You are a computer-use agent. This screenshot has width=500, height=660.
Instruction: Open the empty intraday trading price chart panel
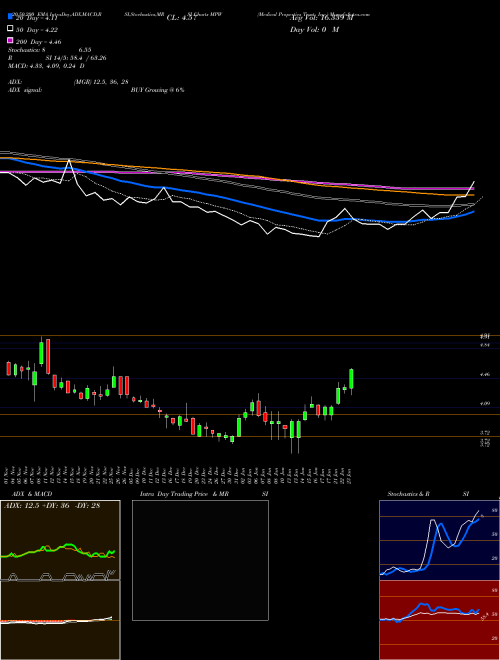click(x=200, y=560)
